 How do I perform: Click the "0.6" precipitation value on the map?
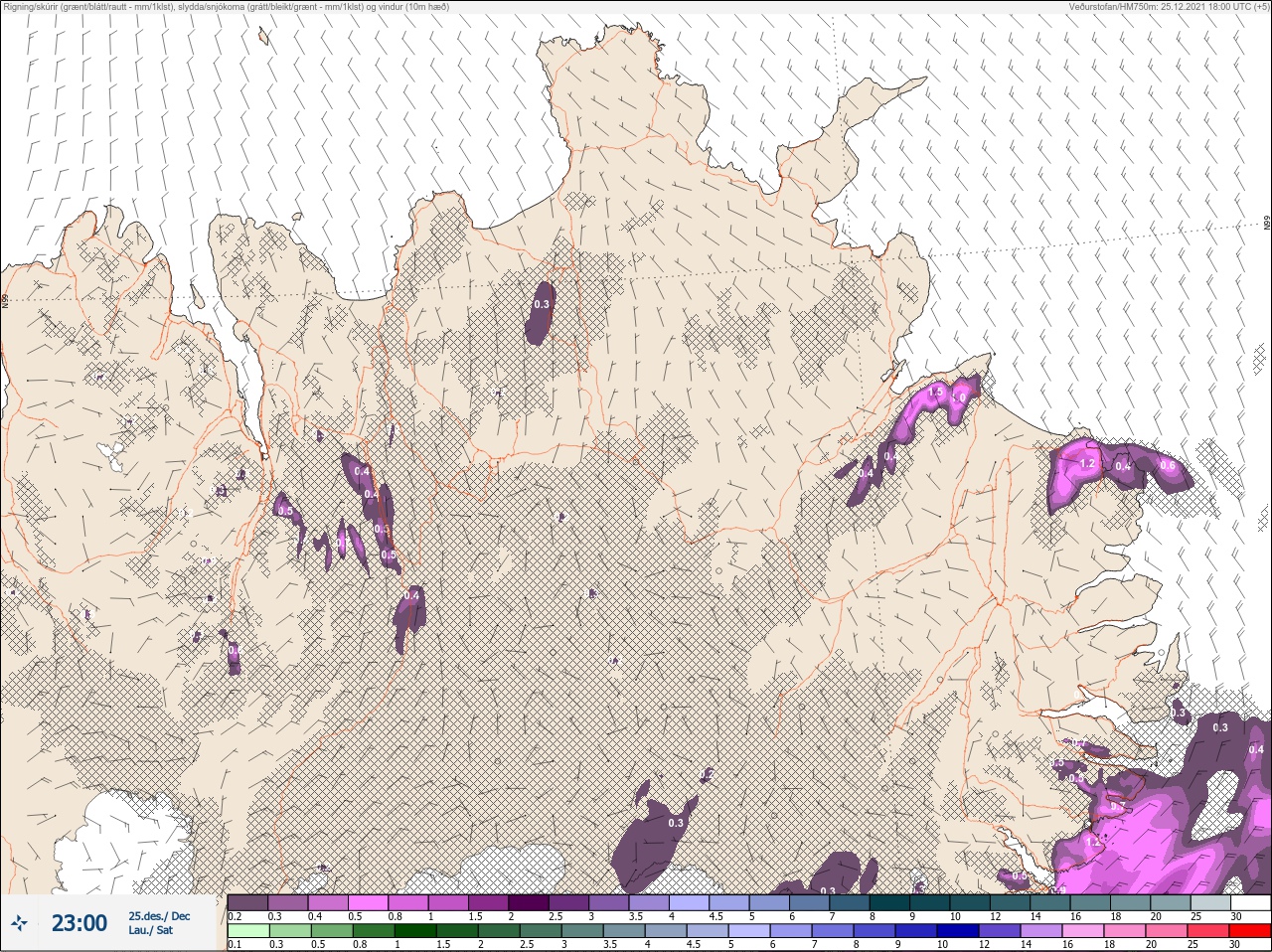click(x=1168, y=465)
